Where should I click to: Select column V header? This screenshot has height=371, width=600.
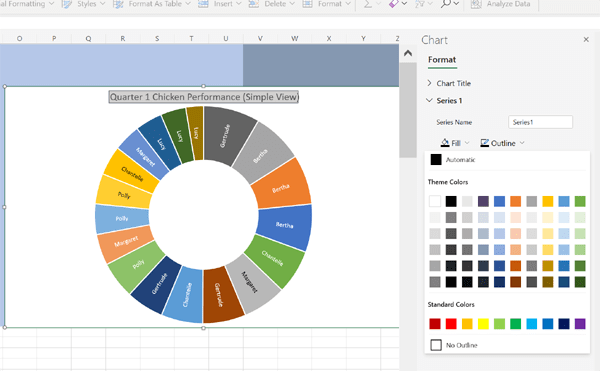click(260, 38)
